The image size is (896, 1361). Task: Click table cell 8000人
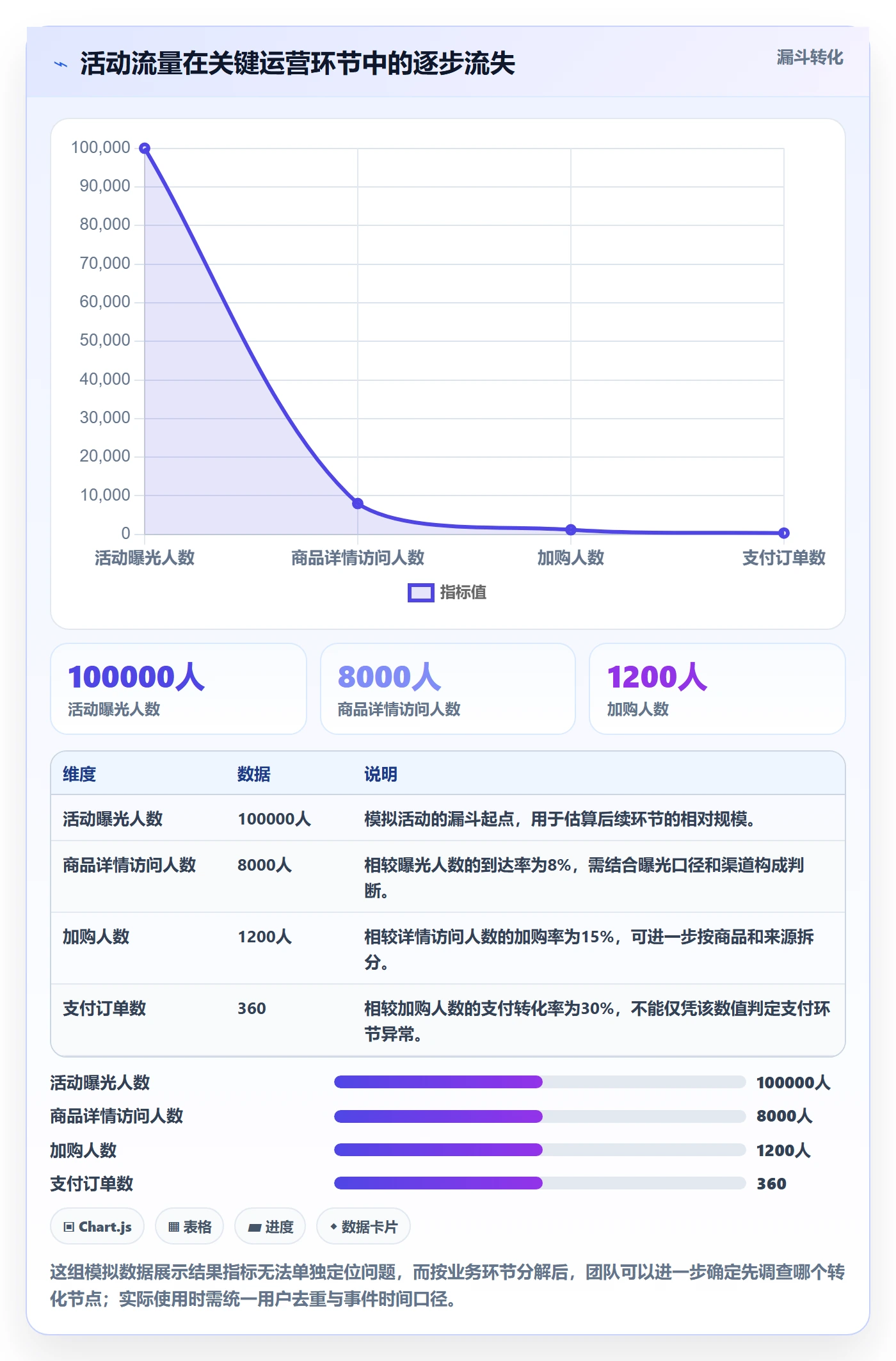point(264,865)
